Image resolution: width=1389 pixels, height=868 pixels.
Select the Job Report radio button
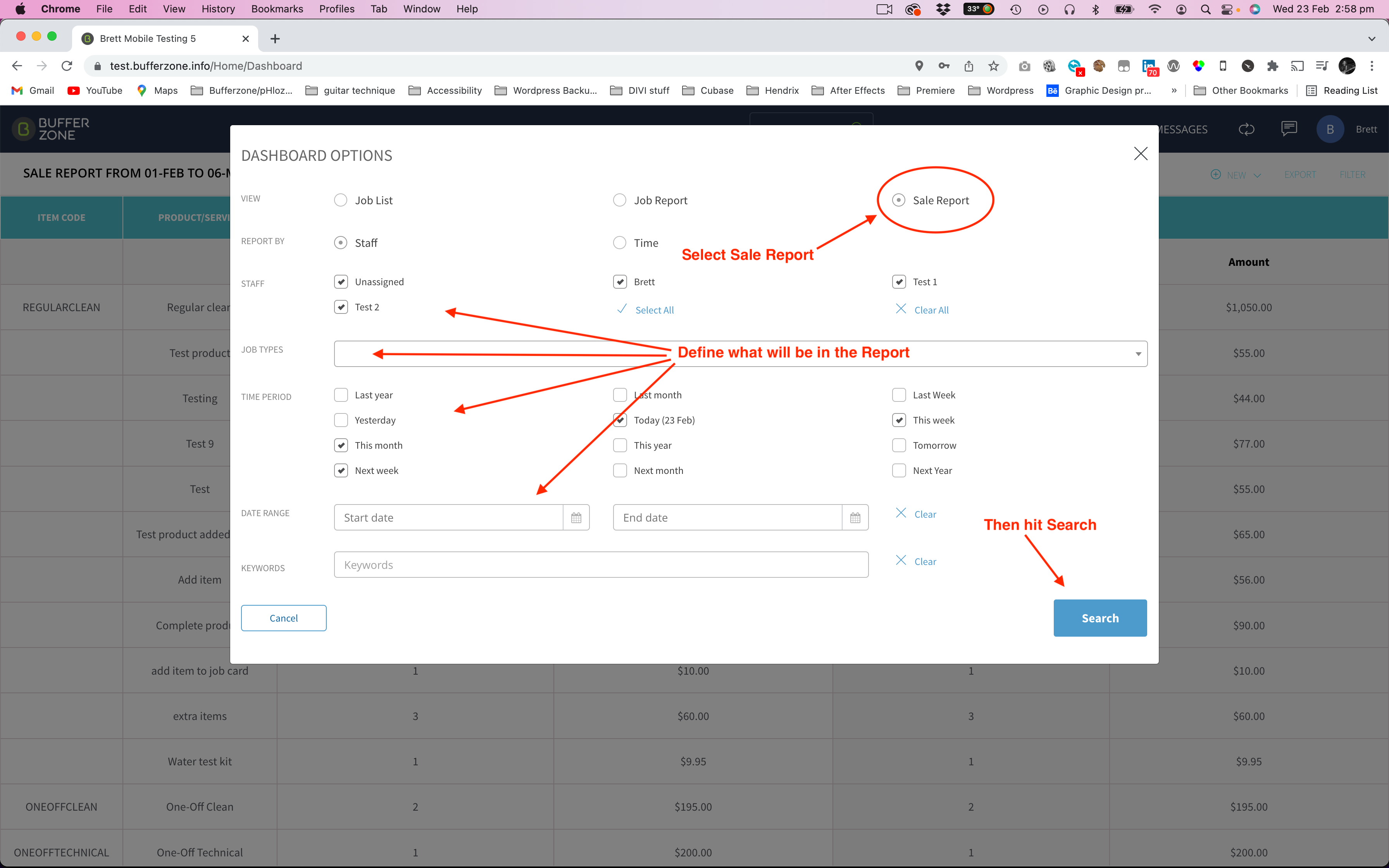pyautogui.click(x=619, y=200)
